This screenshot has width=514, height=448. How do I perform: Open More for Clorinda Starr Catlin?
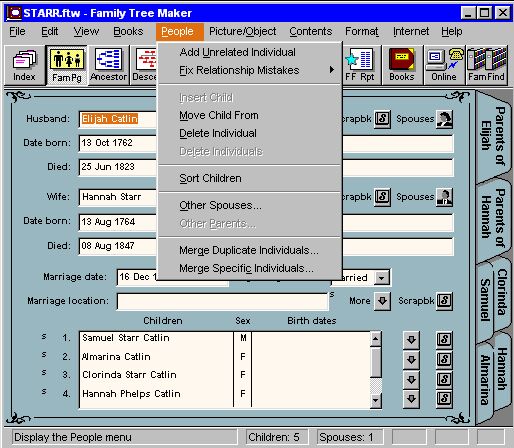click(x=411, y=379)
